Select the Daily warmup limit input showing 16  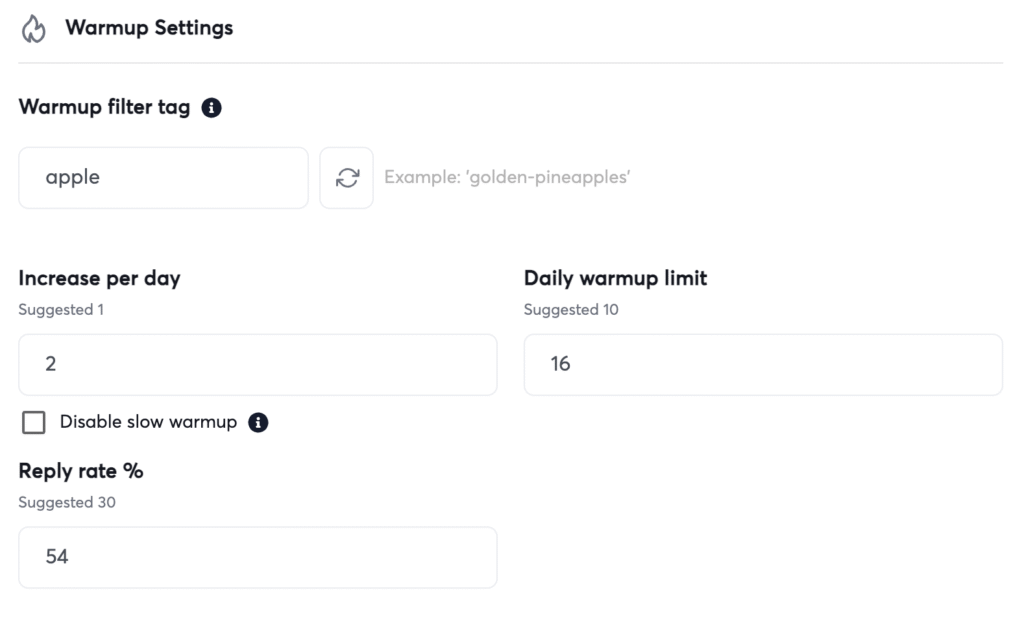tap(762, 364)
